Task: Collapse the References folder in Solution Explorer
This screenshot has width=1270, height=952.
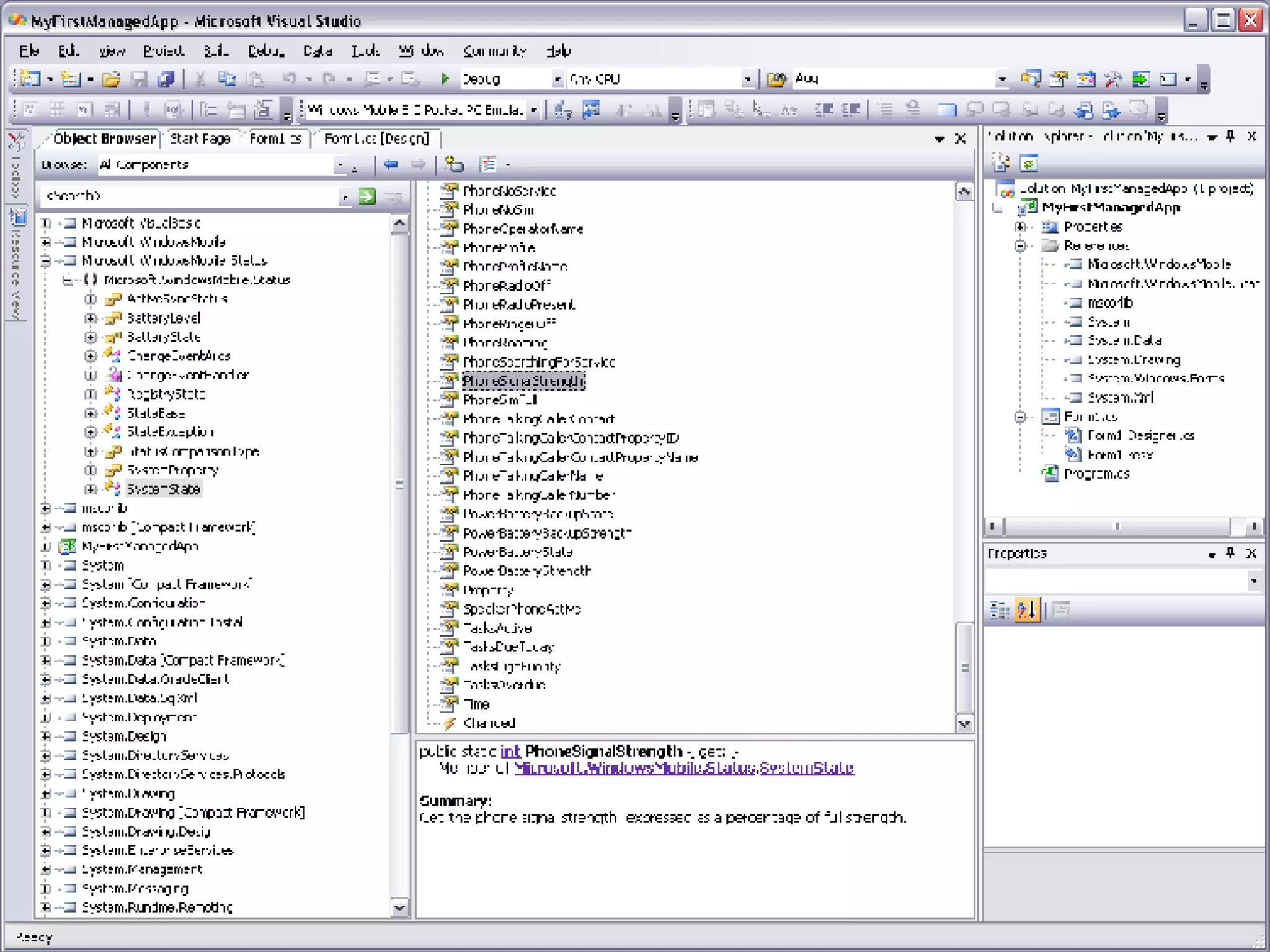Action: point(1020,245)
